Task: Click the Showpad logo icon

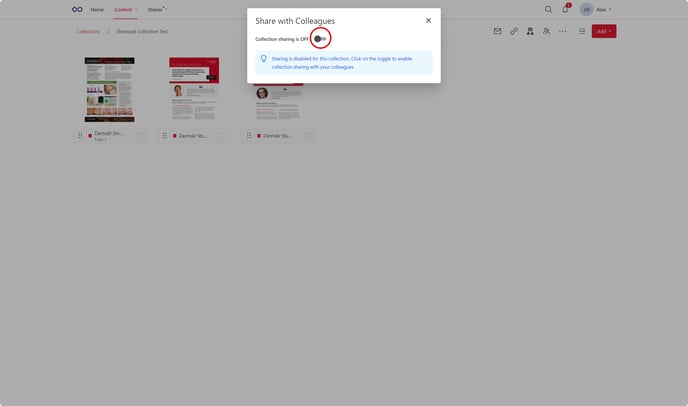Action: (x=77, y=10)
